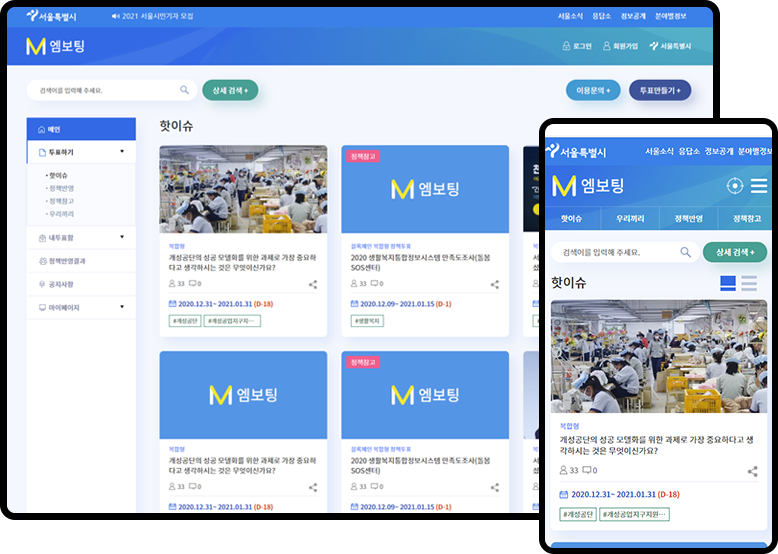Open 서울소식 link in desktop top bar

(x=570, y=16)
